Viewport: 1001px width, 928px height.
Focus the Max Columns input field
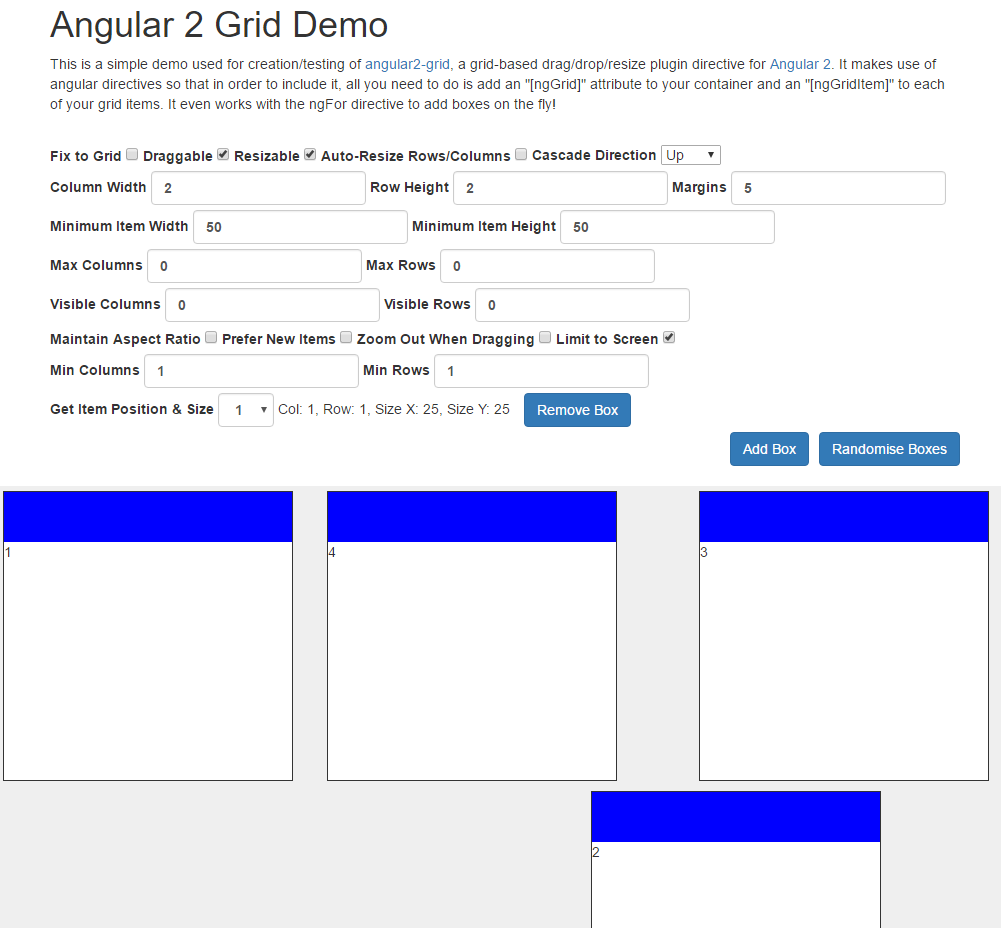tap(255, 266)
